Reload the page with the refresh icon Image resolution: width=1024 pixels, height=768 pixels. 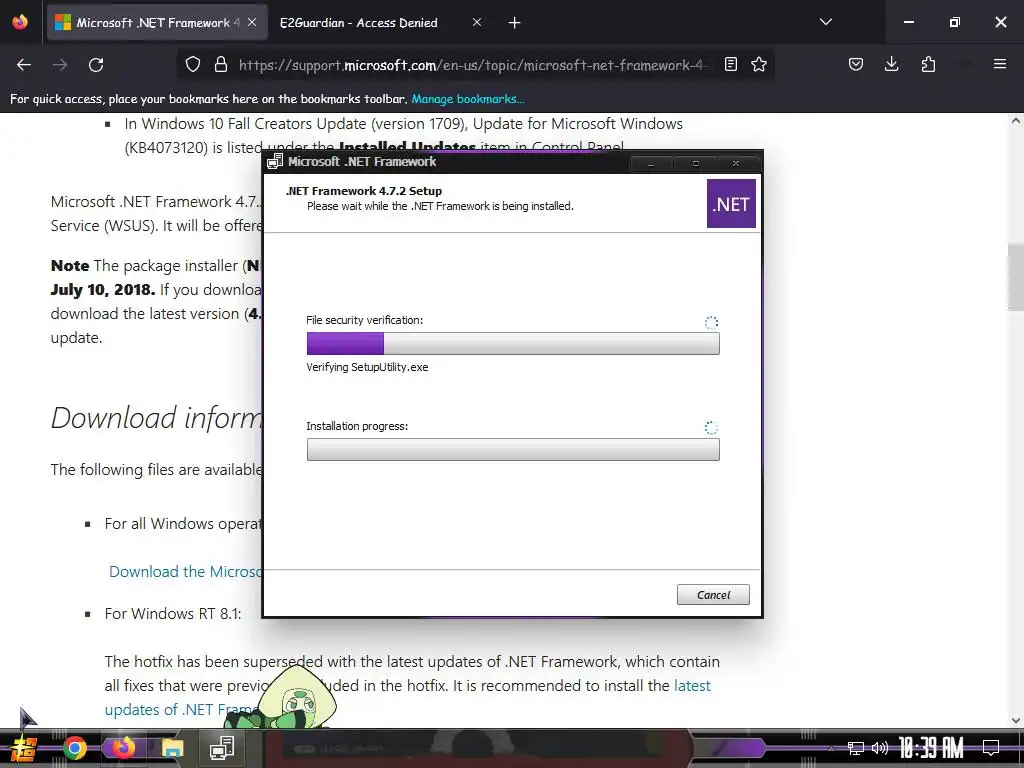point(96,65)
